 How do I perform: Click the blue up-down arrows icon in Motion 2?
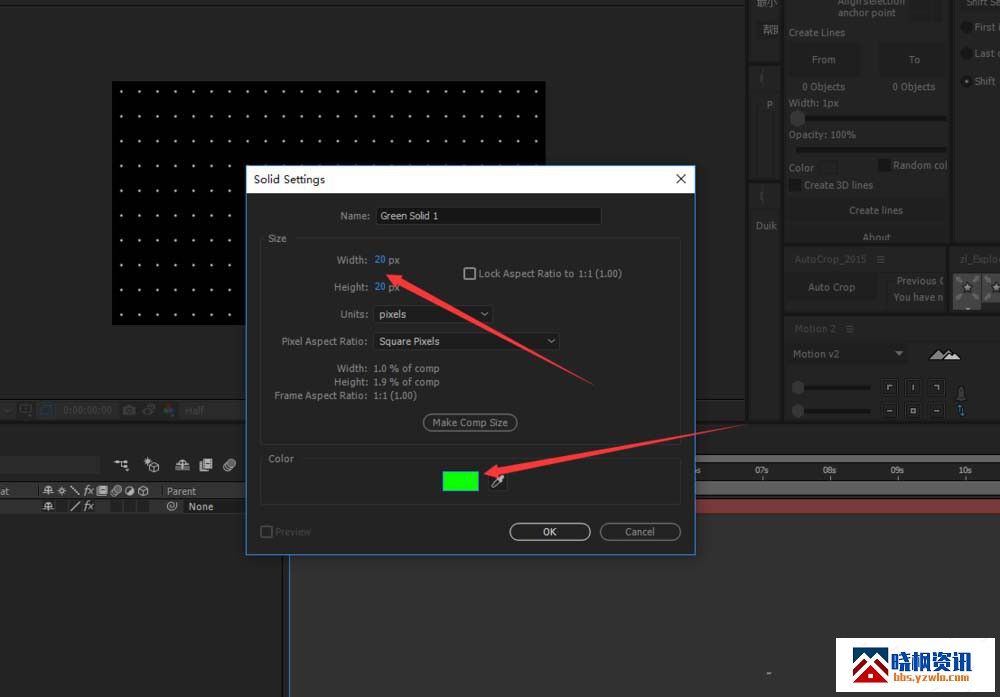click(x=961, y=411)
